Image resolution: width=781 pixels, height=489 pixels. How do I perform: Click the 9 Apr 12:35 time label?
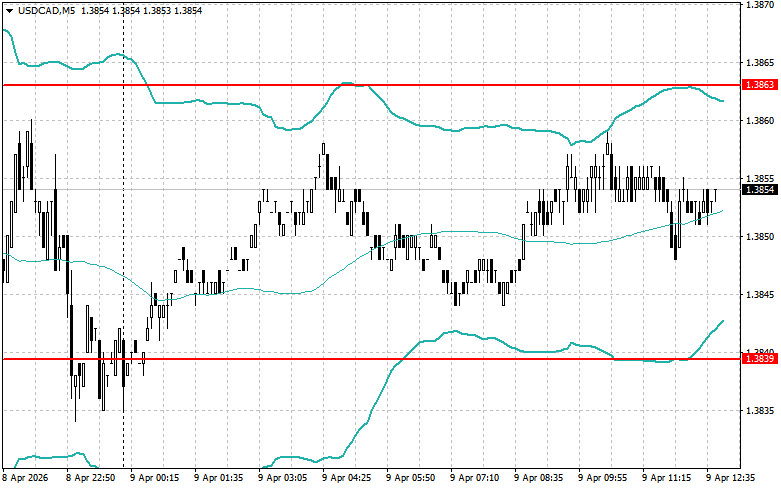click(731, 478)
